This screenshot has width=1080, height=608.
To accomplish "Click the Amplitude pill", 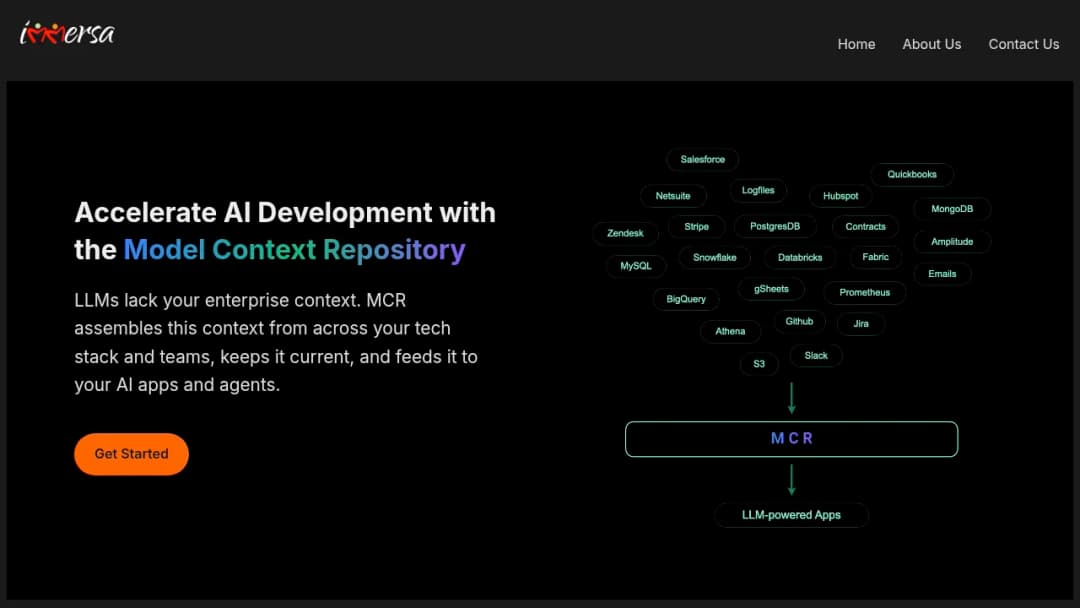I will 952,242.
